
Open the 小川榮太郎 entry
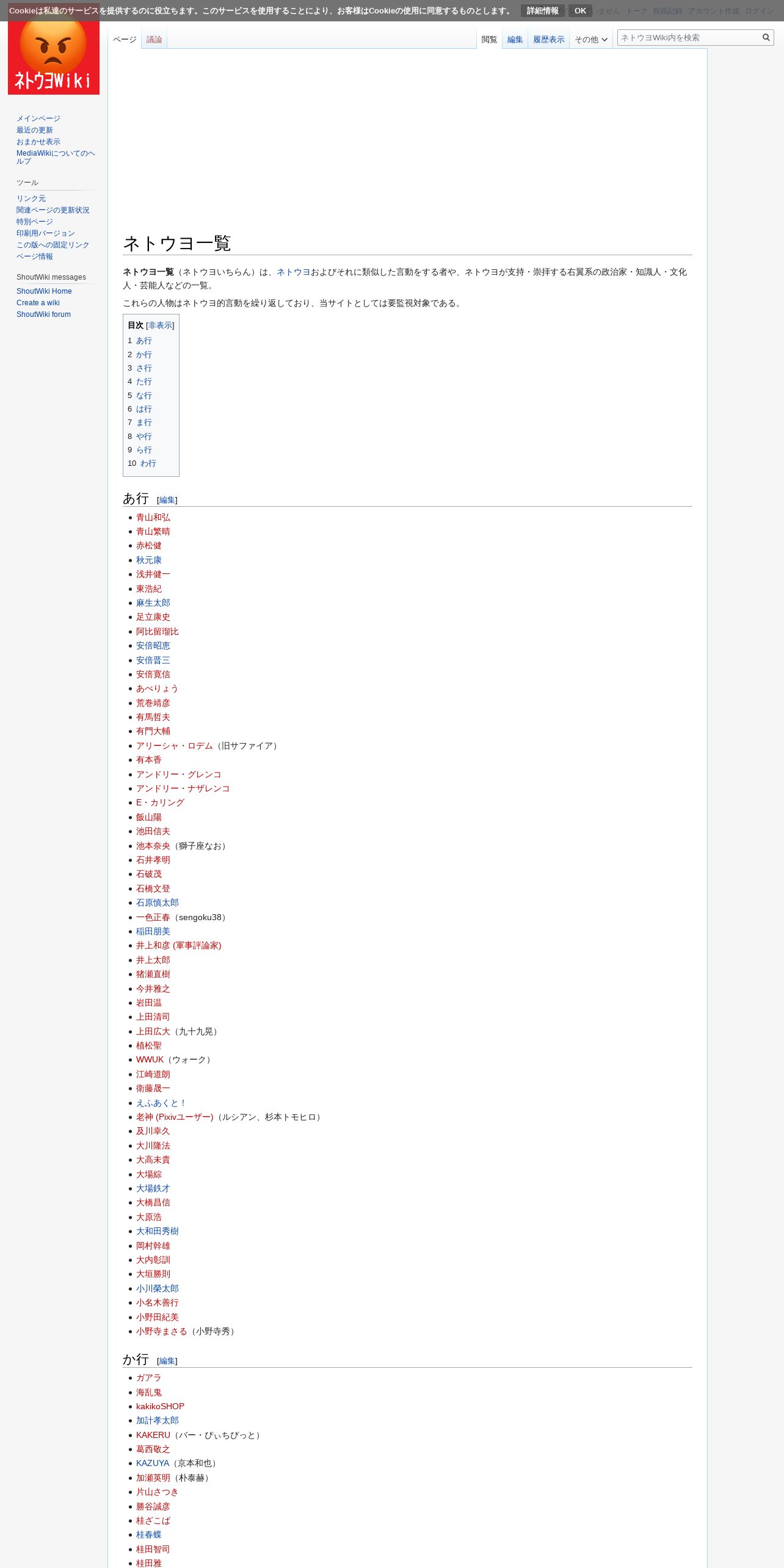(158, 1288)
